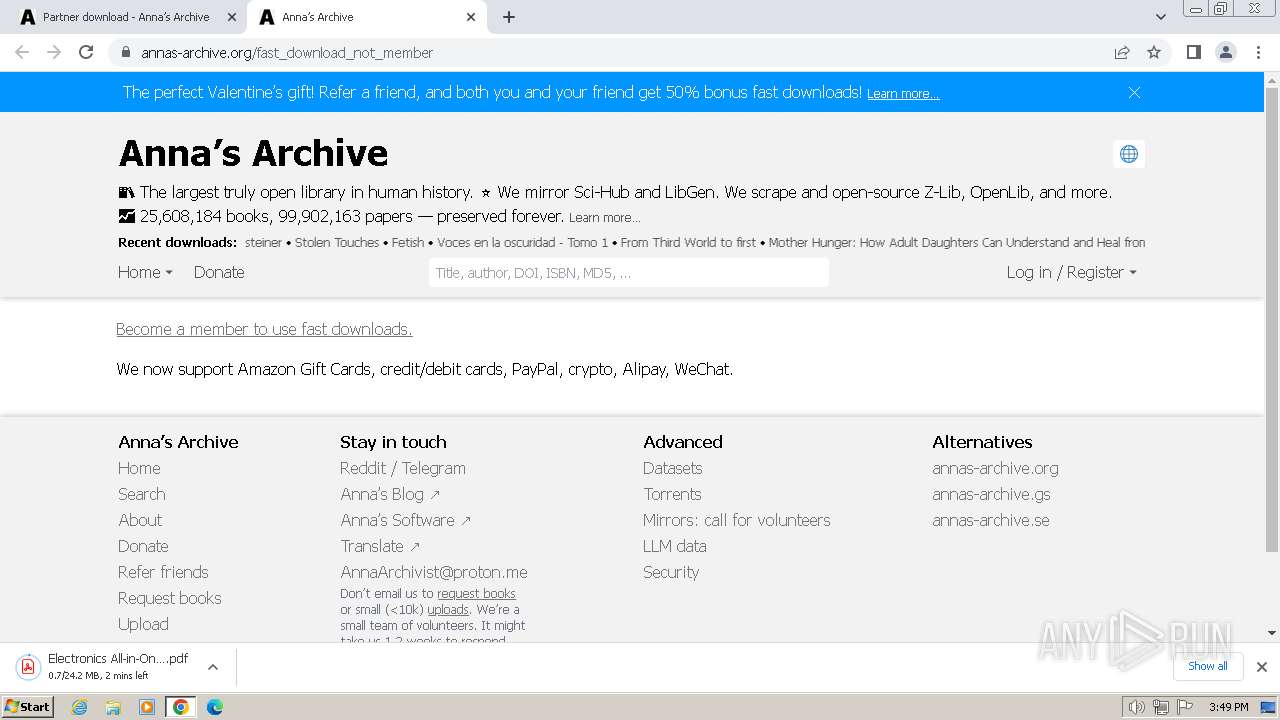The image size is (1280, 720).
Task: Open Torrents link
Action: click(x=672, y=494)
